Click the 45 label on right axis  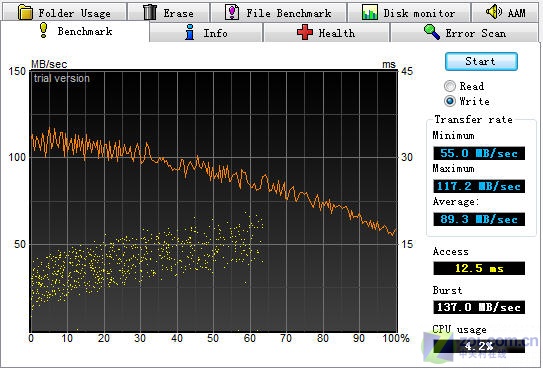click(x=407, y=71)
